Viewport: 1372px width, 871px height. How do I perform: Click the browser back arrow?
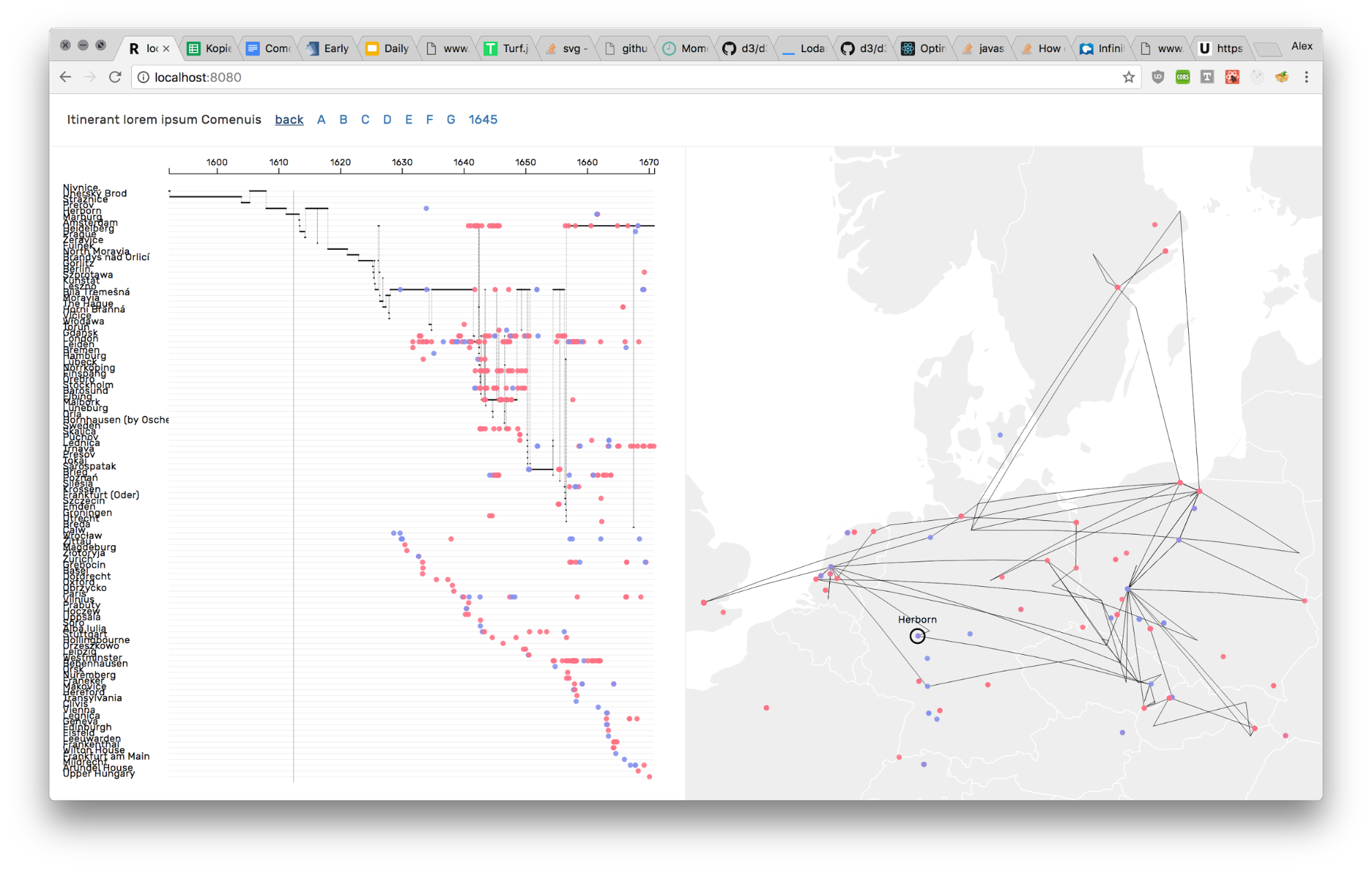tap(65, 77)
